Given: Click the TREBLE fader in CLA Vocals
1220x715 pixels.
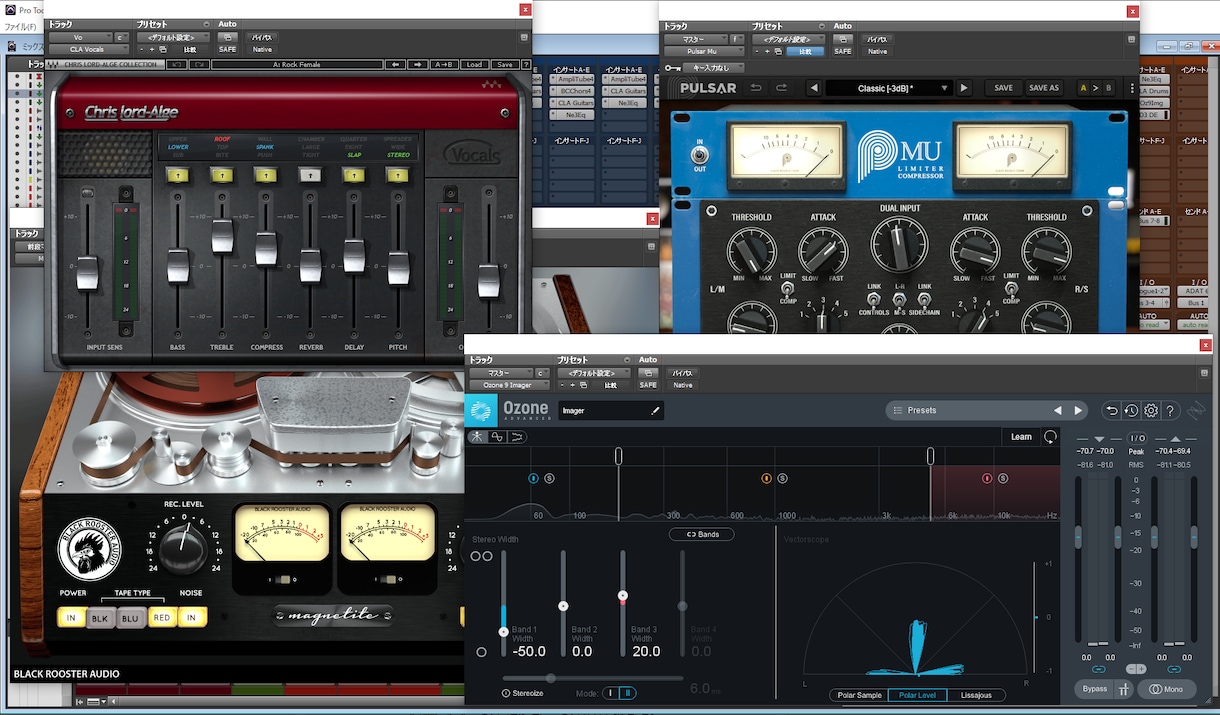Looking at the screenshot, I should [x=222, y=237].
